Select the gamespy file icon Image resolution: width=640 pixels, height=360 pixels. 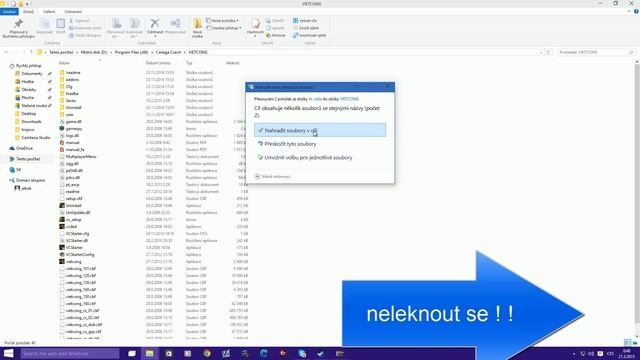[x=62, y=129]
